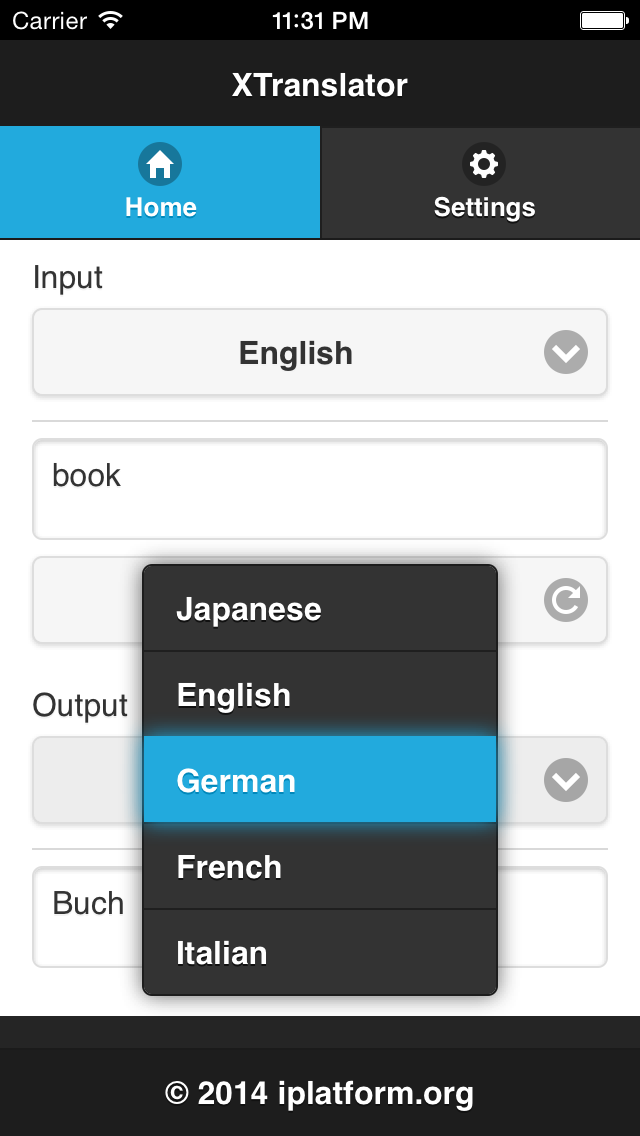Click the input text field containing book
Screen dimensions: 640x1136
pyautogui.click(x=320, y=489)
